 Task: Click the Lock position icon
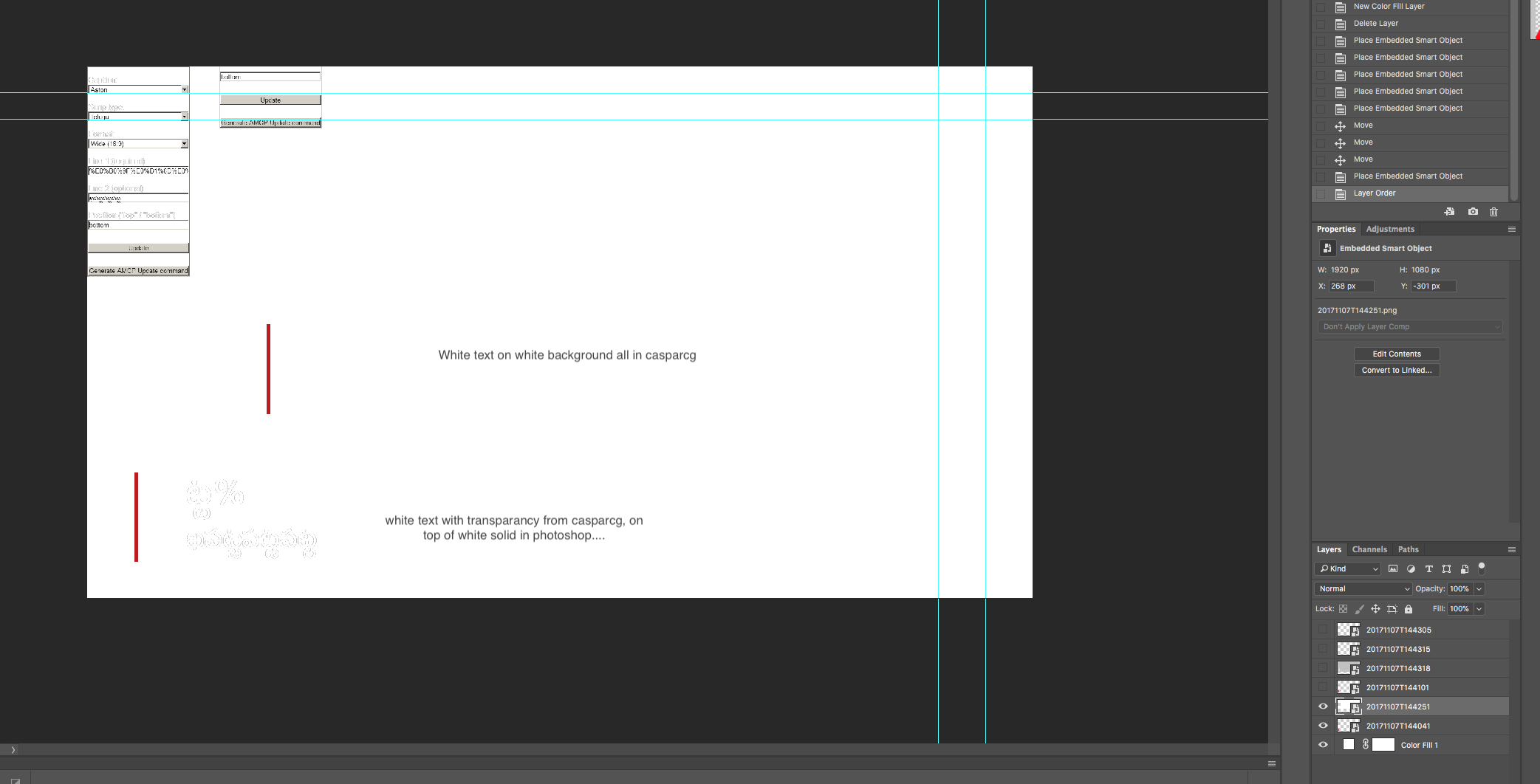pos(1375,610)
